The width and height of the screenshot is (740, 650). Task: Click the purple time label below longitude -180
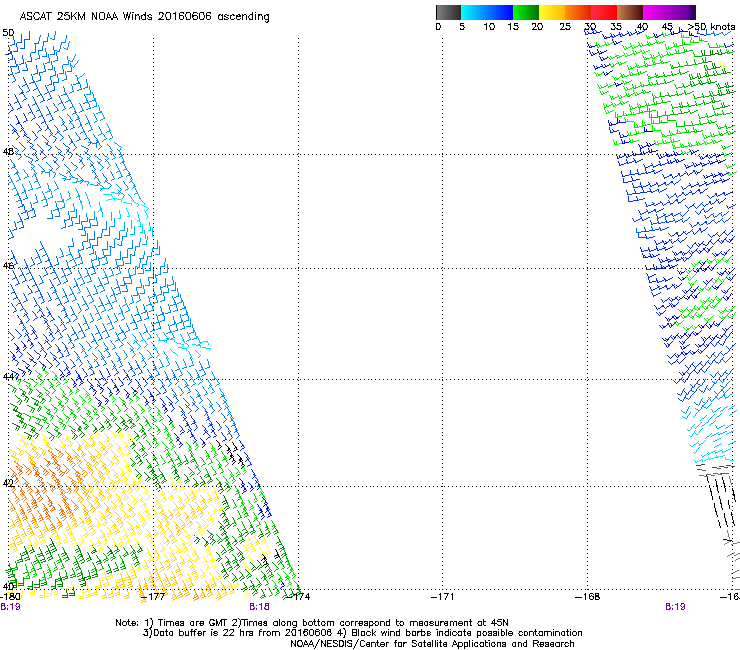point(10,607)
